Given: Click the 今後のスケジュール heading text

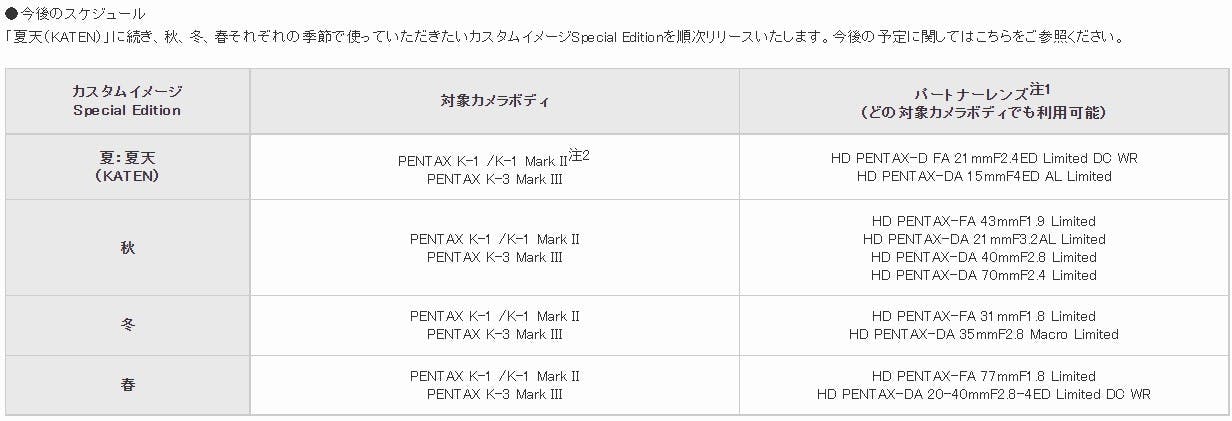Looking at the screenshot, I should click(83, 14).
